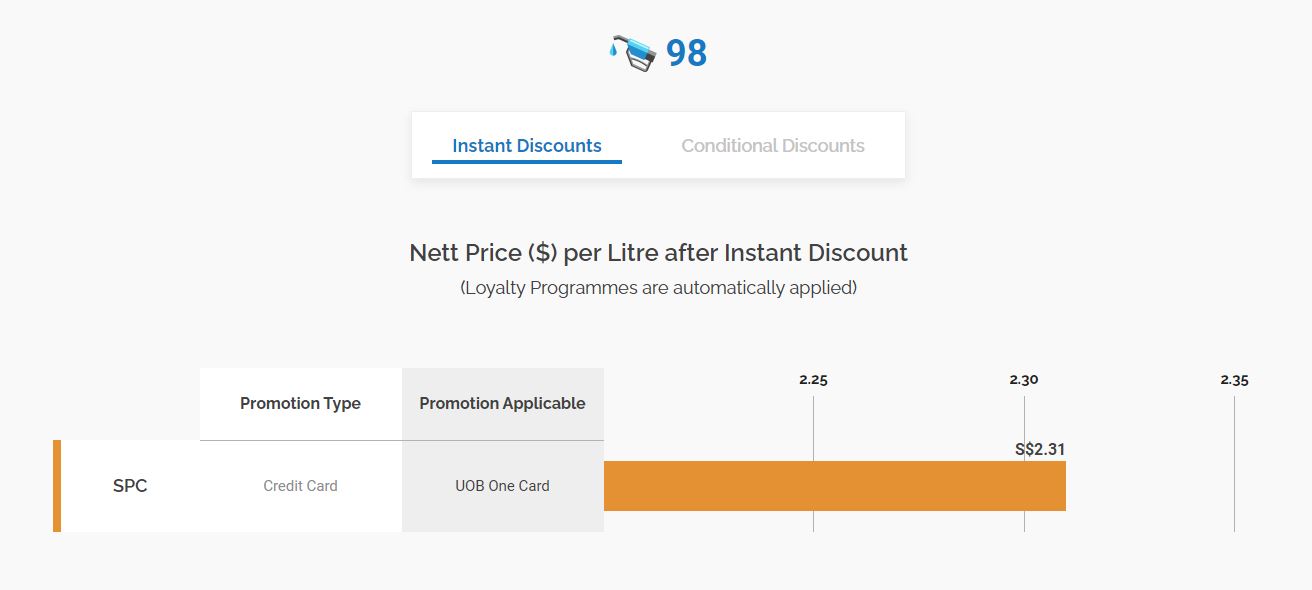Switch to the Instant Discounts tab

coord(527,146)
